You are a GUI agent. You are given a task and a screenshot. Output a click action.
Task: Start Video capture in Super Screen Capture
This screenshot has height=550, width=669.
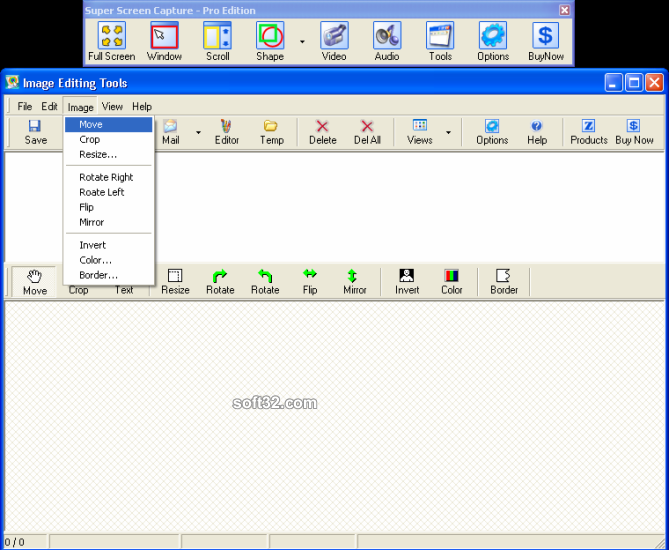click(334, 41)
